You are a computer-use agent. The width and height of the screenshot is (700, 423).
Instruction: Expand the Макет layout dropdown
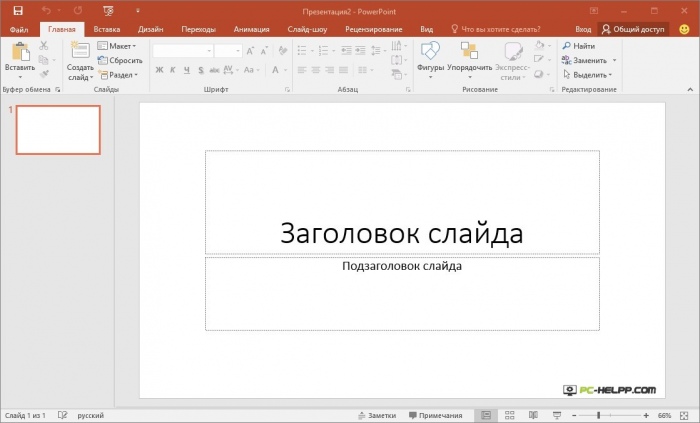pyautogui.click(x=120, y=46)
